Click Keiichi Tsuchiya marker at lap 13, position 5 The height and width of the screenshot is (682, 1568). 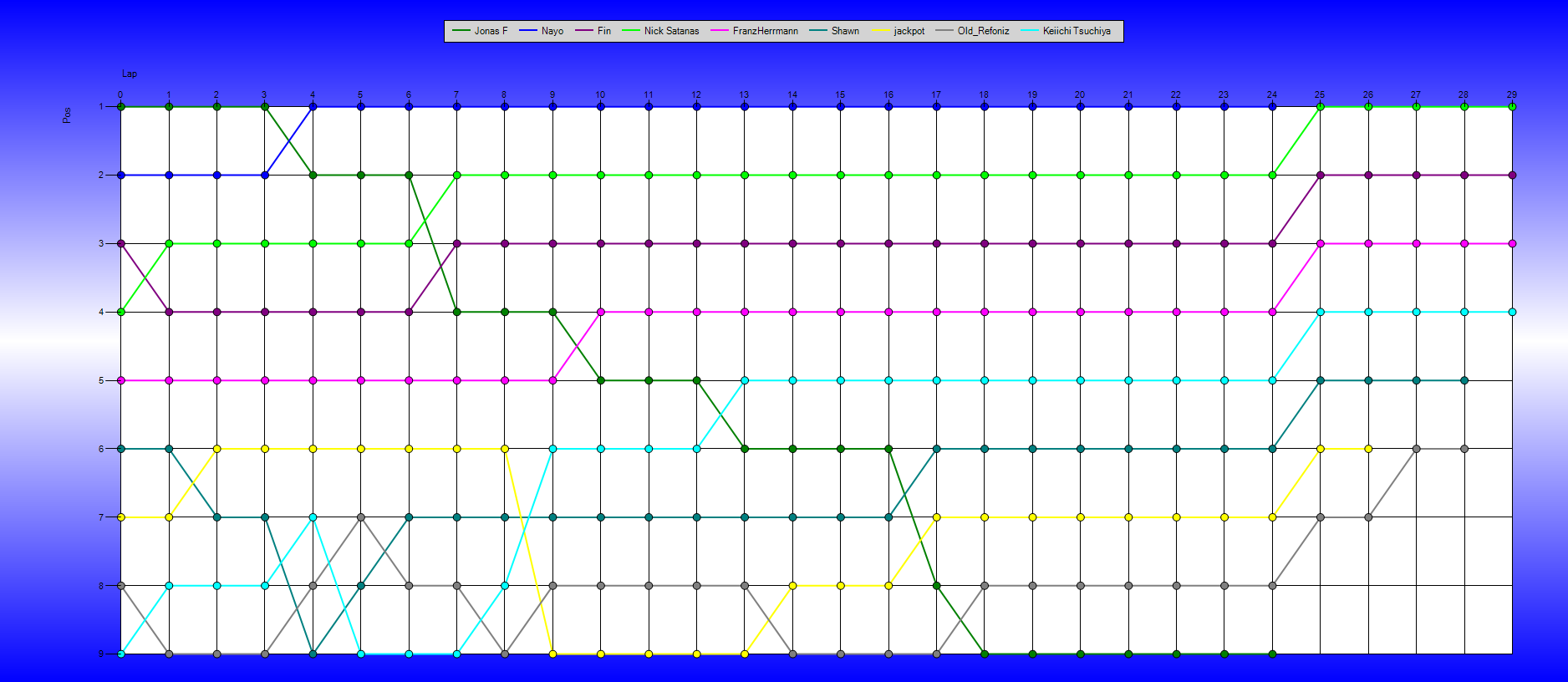pyautogui.click(x=744, y=380)
